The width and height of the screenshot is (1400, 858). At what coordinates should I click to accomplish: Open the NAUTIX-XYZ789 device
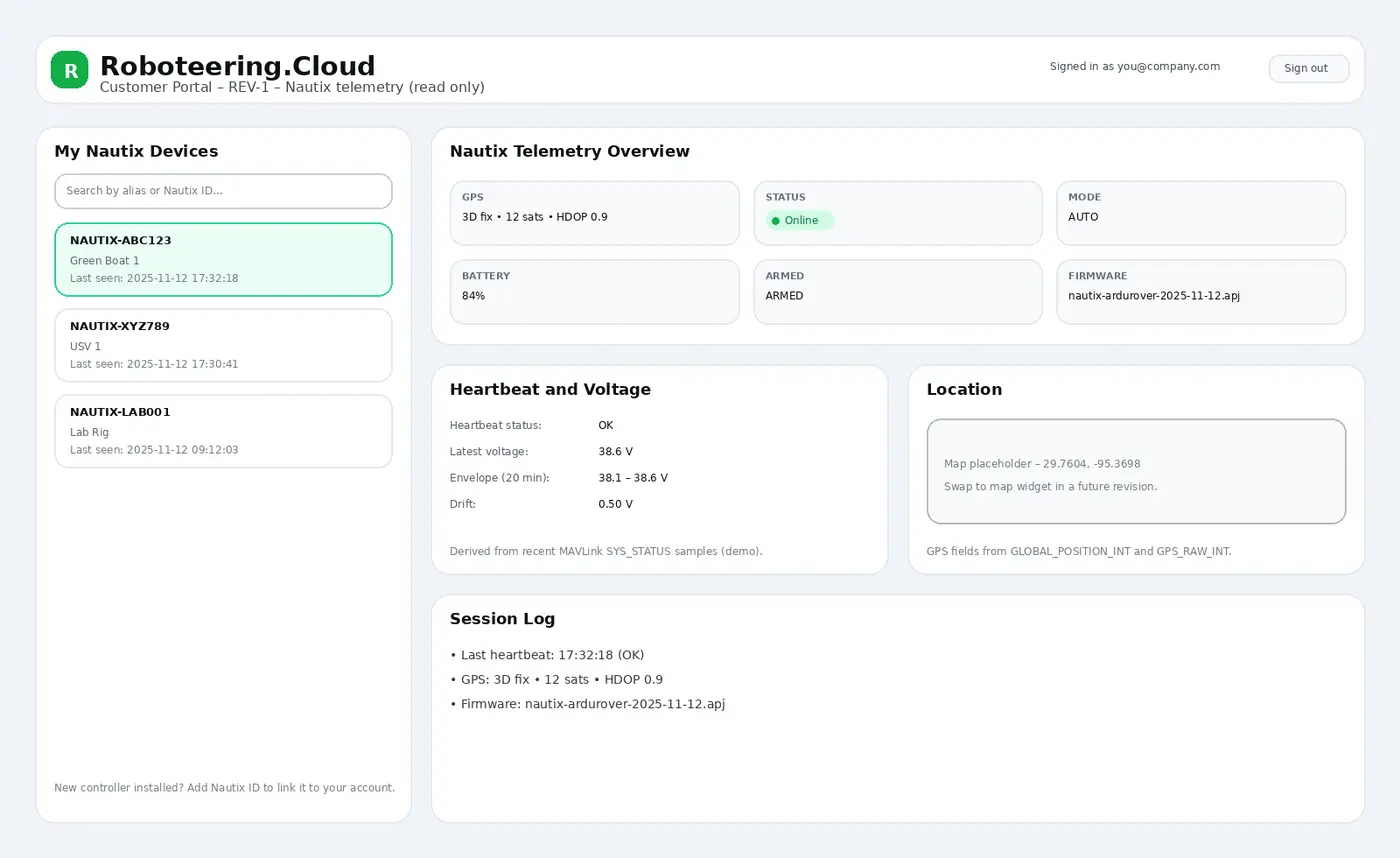223,345
